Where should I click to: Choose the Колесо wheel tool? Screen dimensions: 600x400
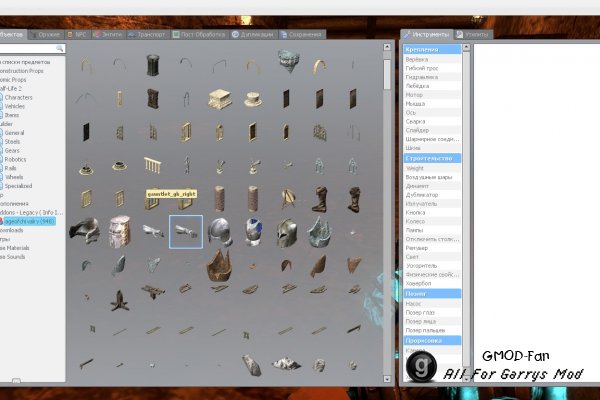[x=432, y=222]
